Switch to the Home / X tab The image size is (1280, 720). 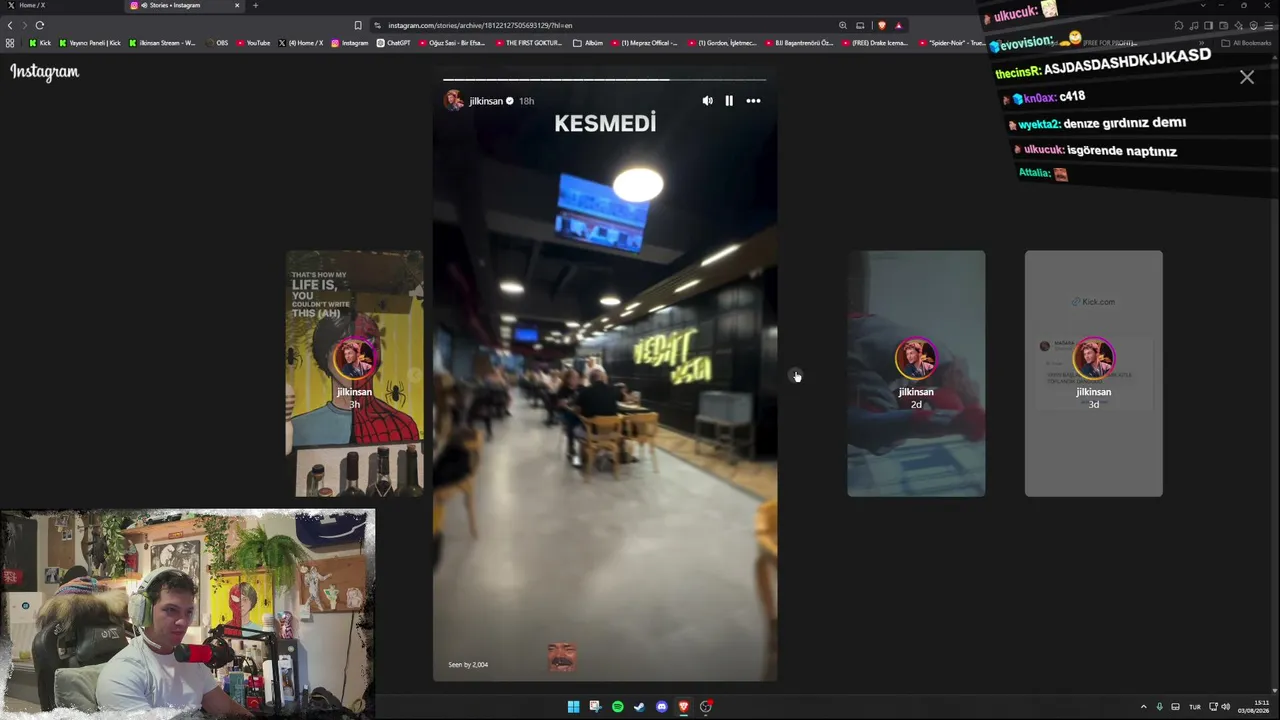pyautogui.click(x=60, y=5)
